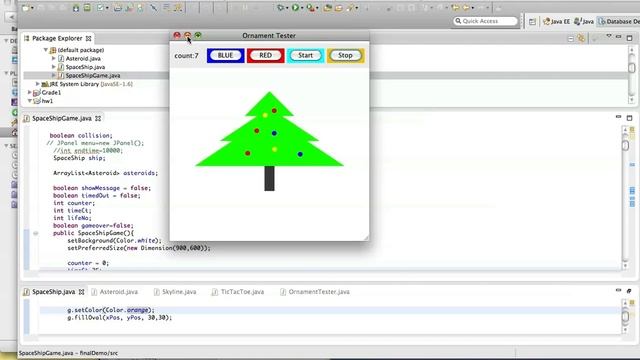Collapse the SpaceShipGame constructor fold marker

[x=36, y=233]
